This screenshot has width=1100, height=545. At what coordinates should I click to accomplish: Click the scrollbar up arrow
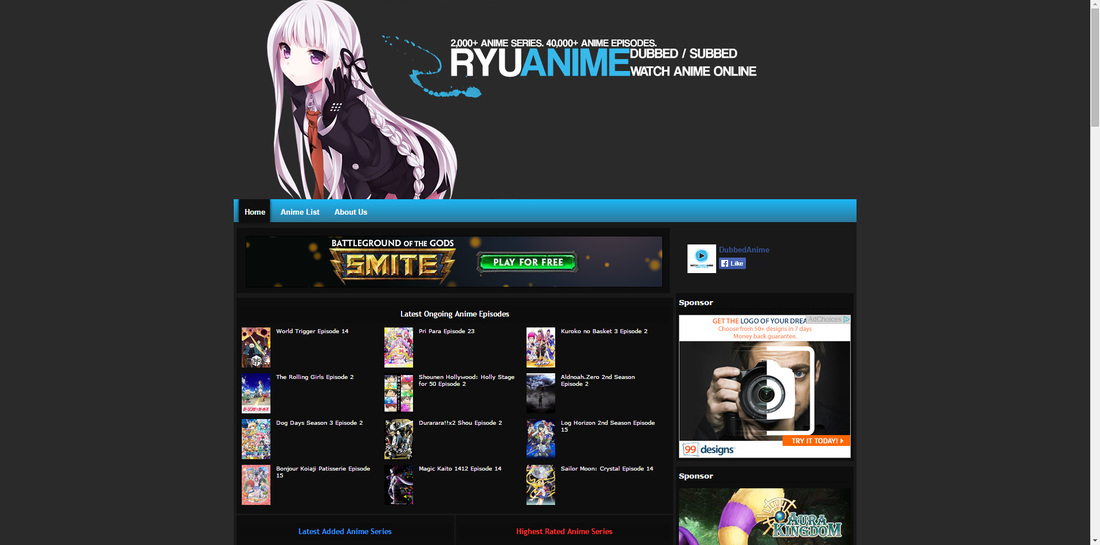coord(1094,5)
